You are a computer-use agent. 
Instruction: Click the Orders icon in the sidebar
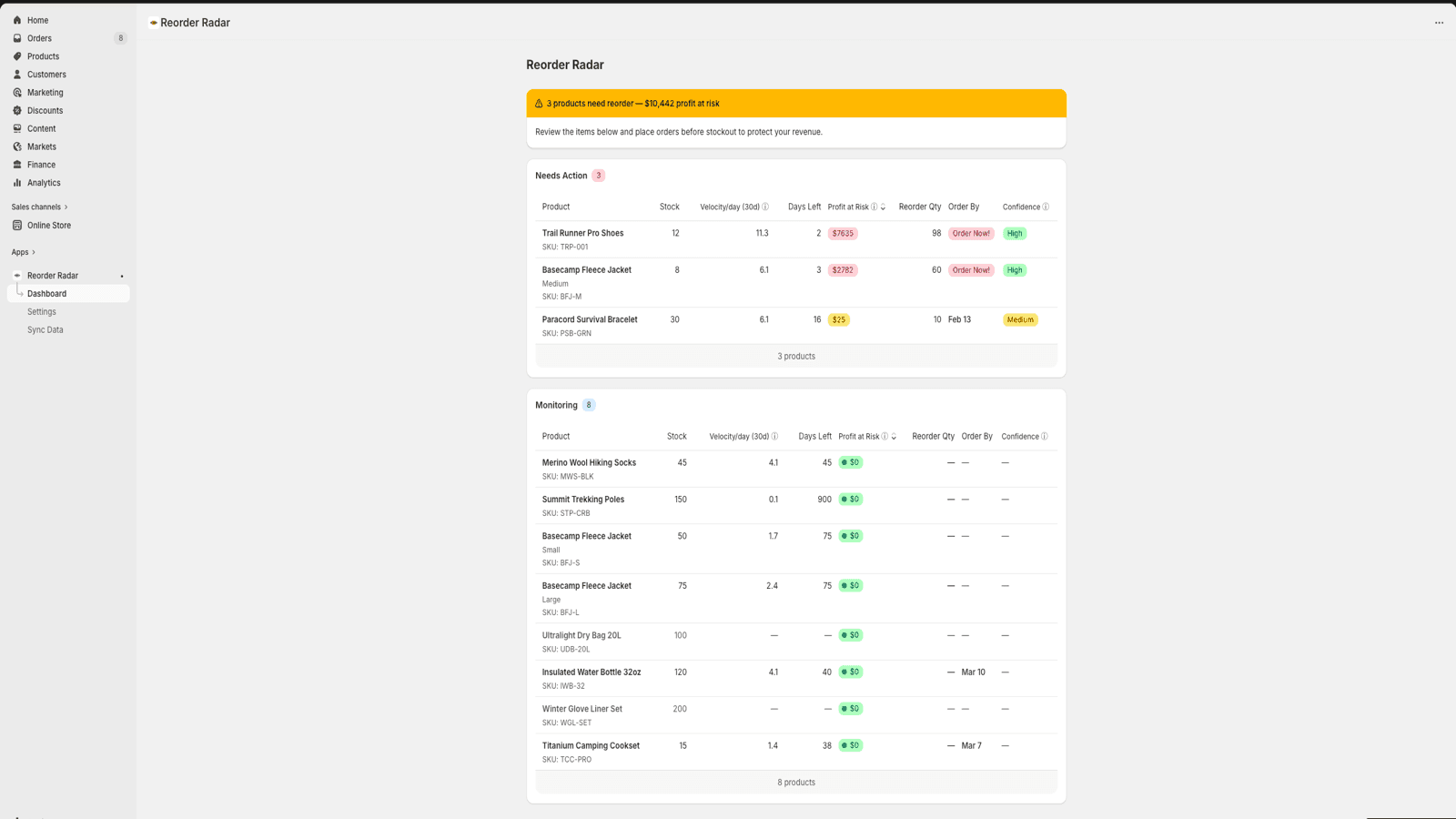click(17, 38)
